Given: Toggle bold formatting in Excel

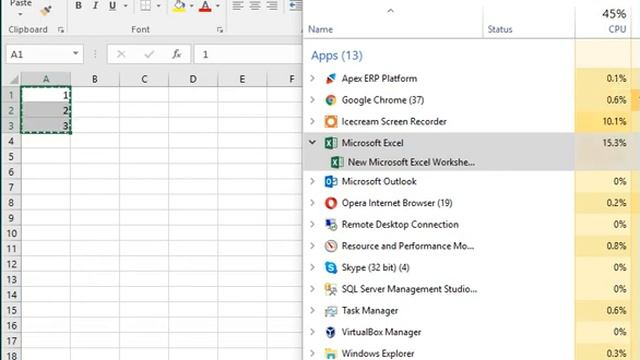Looking at the screenshot, I should 78,6.
